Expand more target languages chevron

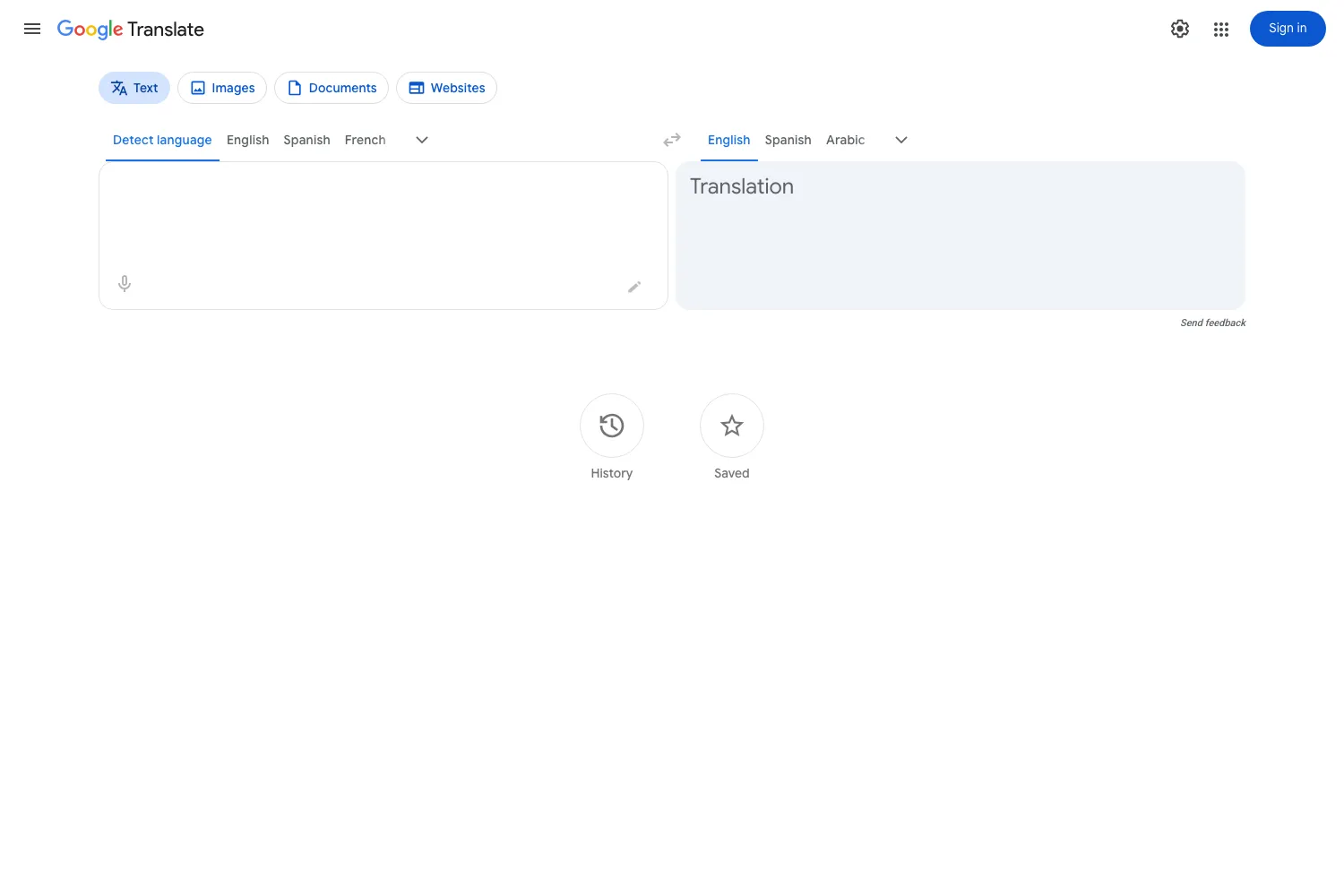[901, 140]
